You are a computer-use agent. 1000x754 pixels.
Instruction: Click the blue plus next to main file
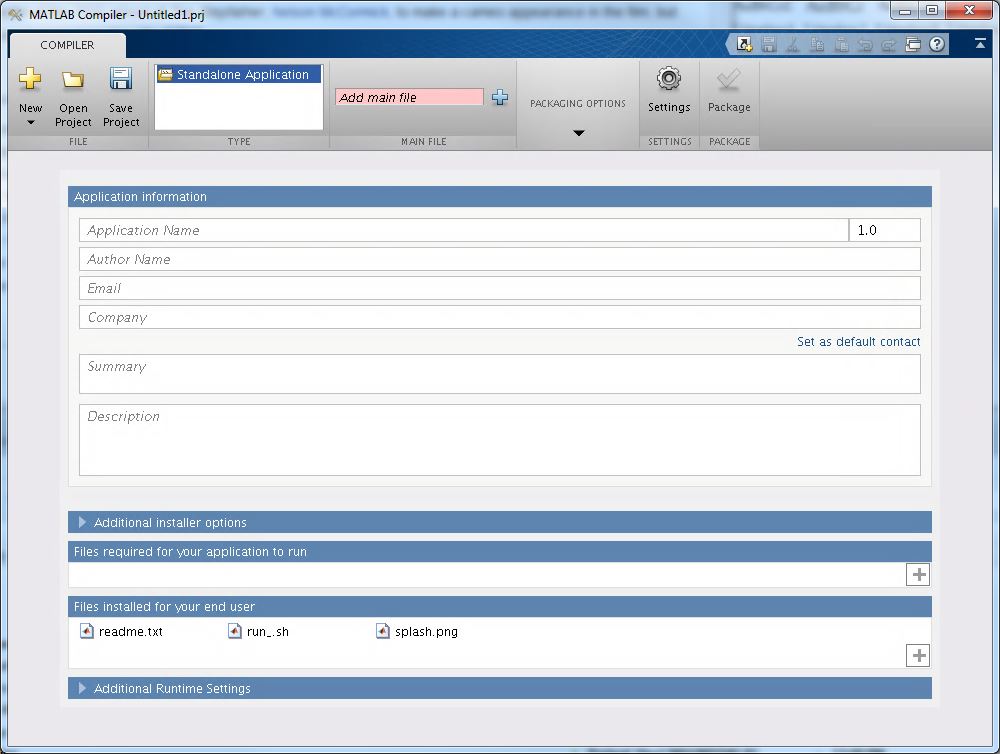click(x=500, y=98)
